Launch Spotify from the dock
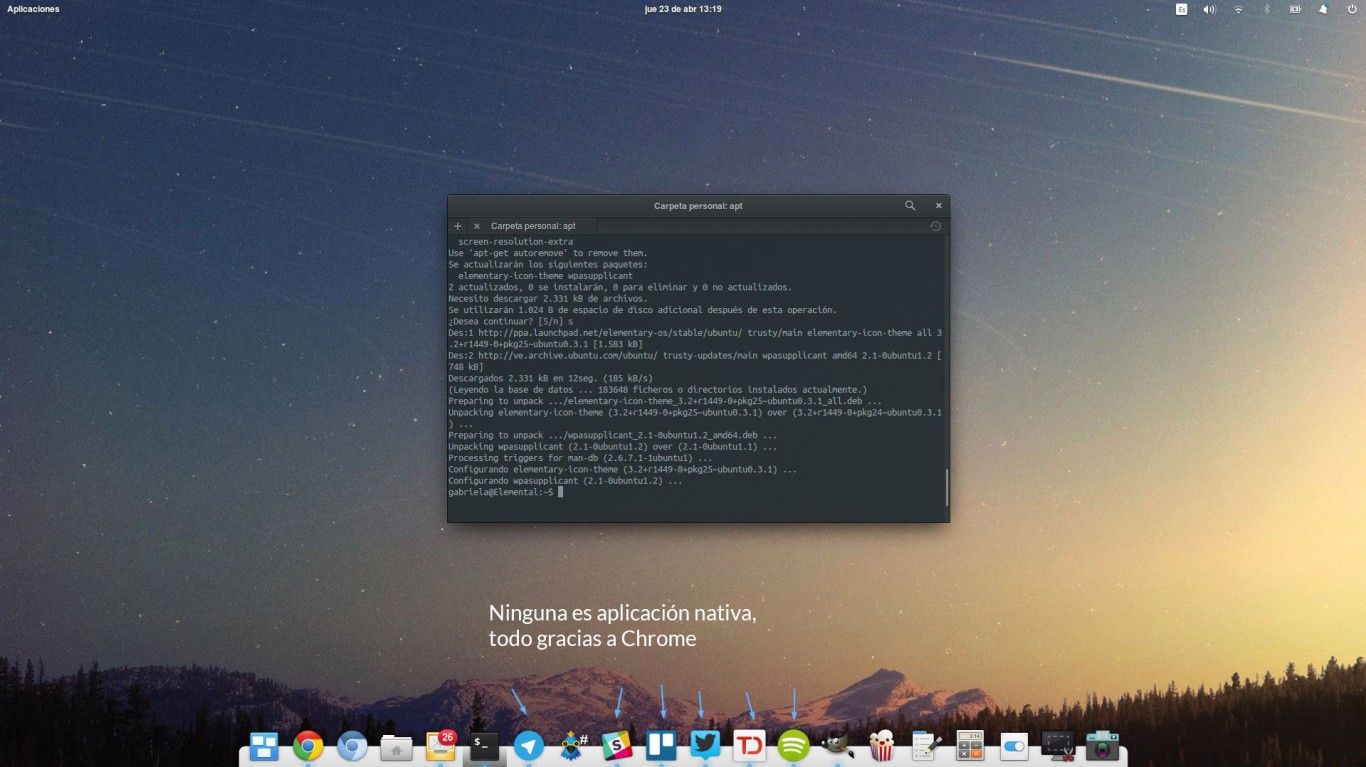The height and width of the screenshot is (767, 1366). tap(793, 745)
